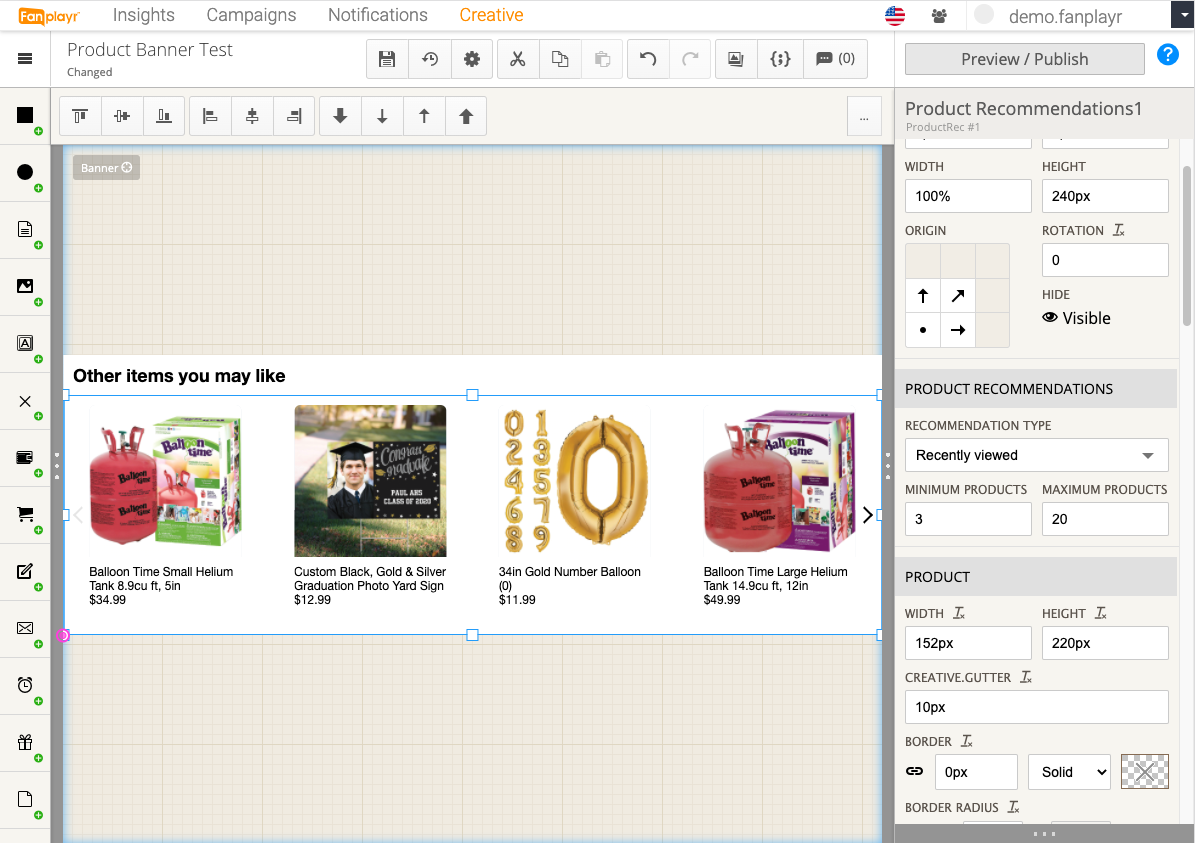Open the creative settings gear
The height and width of the screenshot is (843, 1195).
(472, 59)
